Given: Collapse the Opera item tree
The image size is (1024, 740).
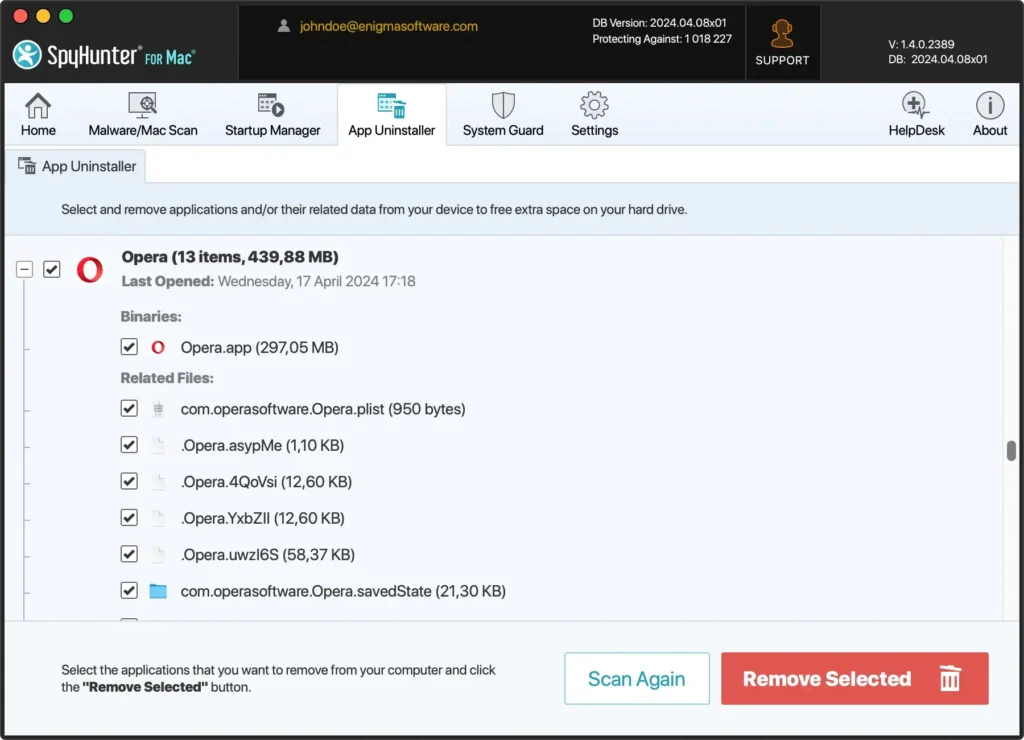Looking at the screenshot, I should tap(24, 269).
